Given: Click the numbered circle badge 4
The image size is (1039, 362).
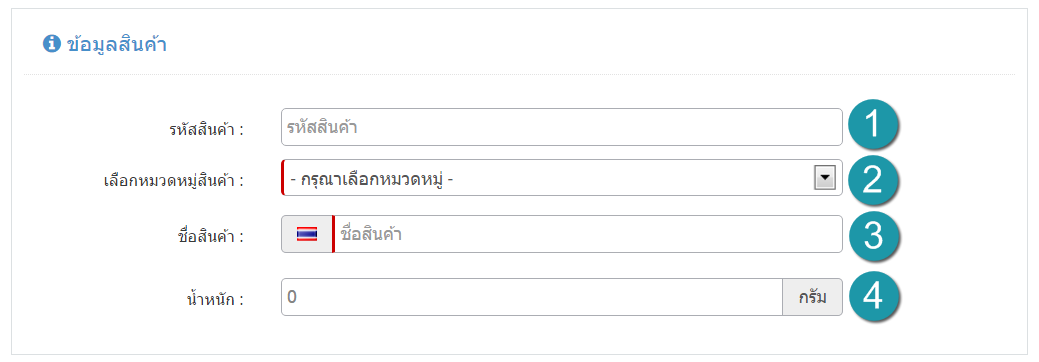Looking at the screenshot, I should 873,296.
